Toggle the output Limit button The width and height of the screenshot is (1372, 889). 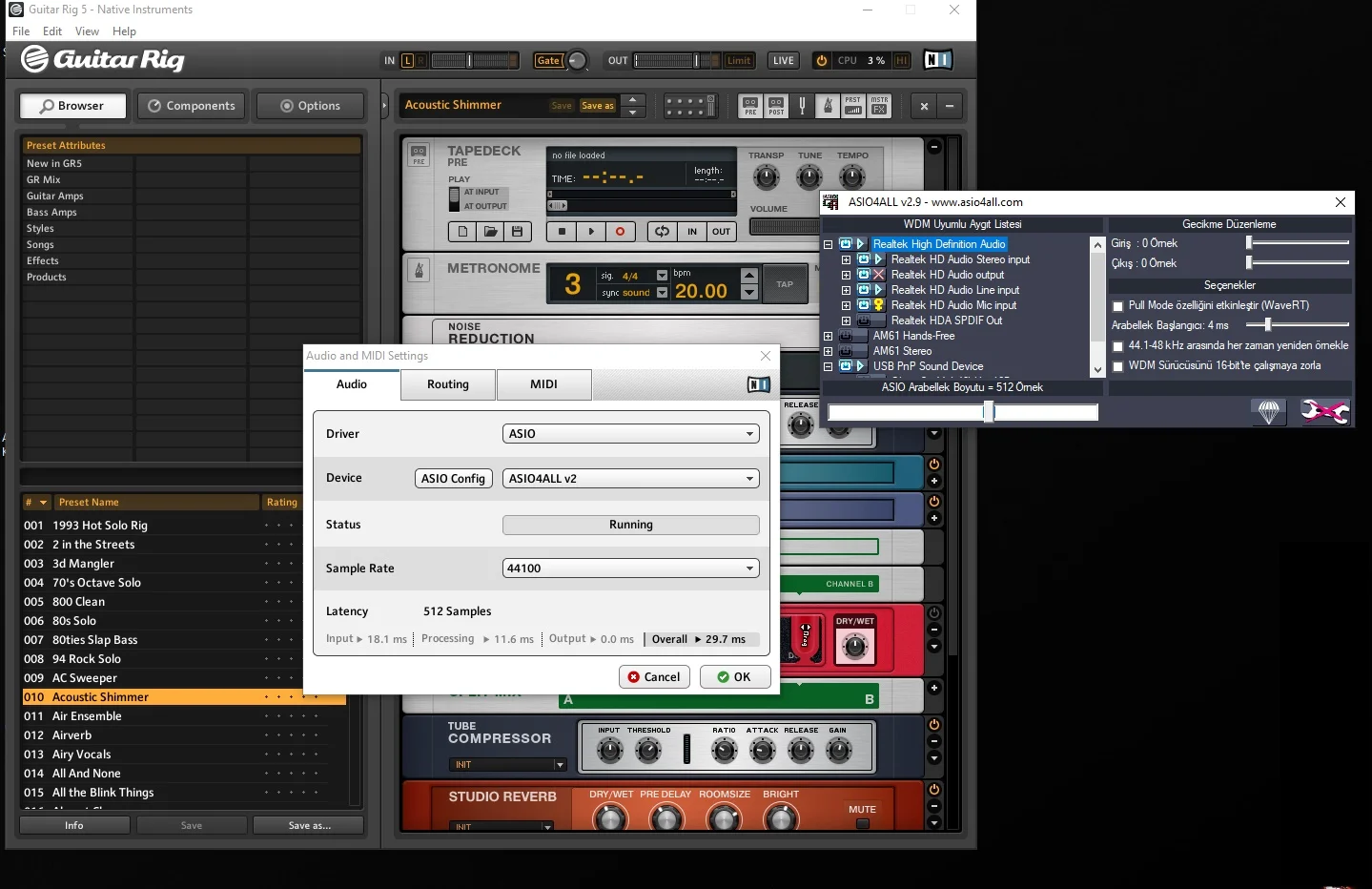[x=739, y=60]
